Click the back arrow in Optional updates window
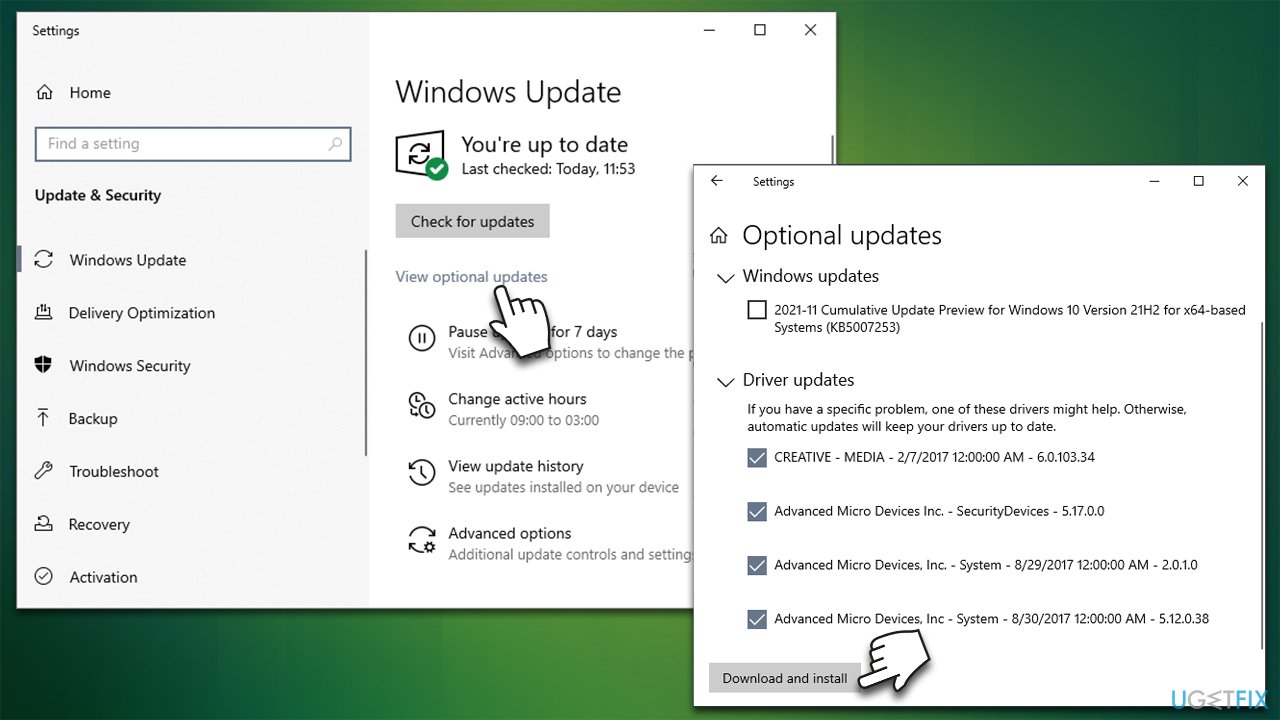1280x720 pixels. tap(716, 181)
